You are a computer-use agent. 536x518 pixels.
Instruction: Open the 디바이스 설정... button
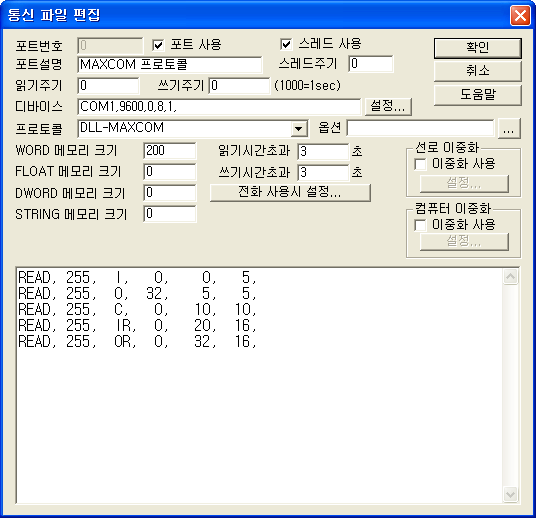(388, 107)
